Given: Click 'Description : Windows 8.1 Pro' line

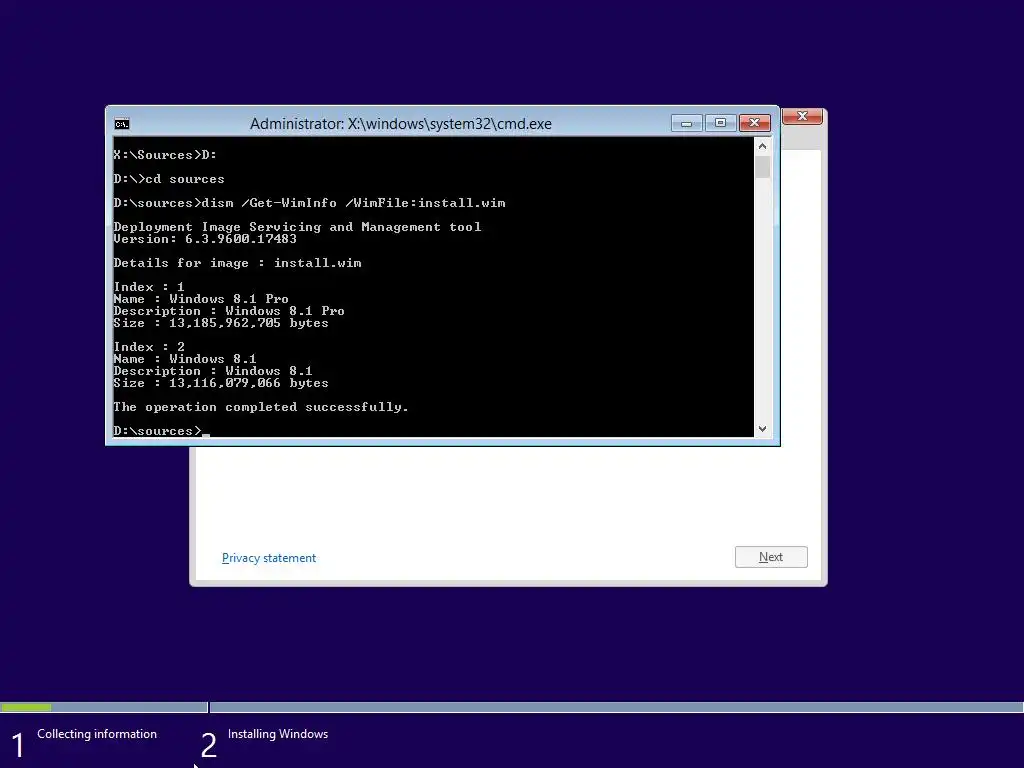Looking at the screenshot, I should 229,311.
